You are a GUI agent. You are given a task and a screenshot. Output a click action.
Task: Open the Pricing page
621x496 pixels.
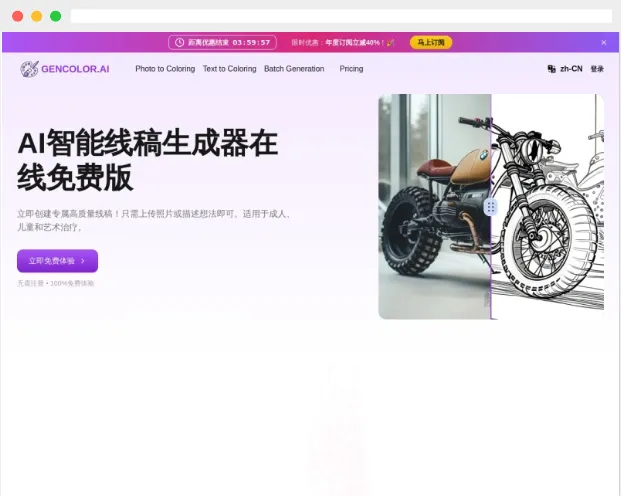click(351, 69)
